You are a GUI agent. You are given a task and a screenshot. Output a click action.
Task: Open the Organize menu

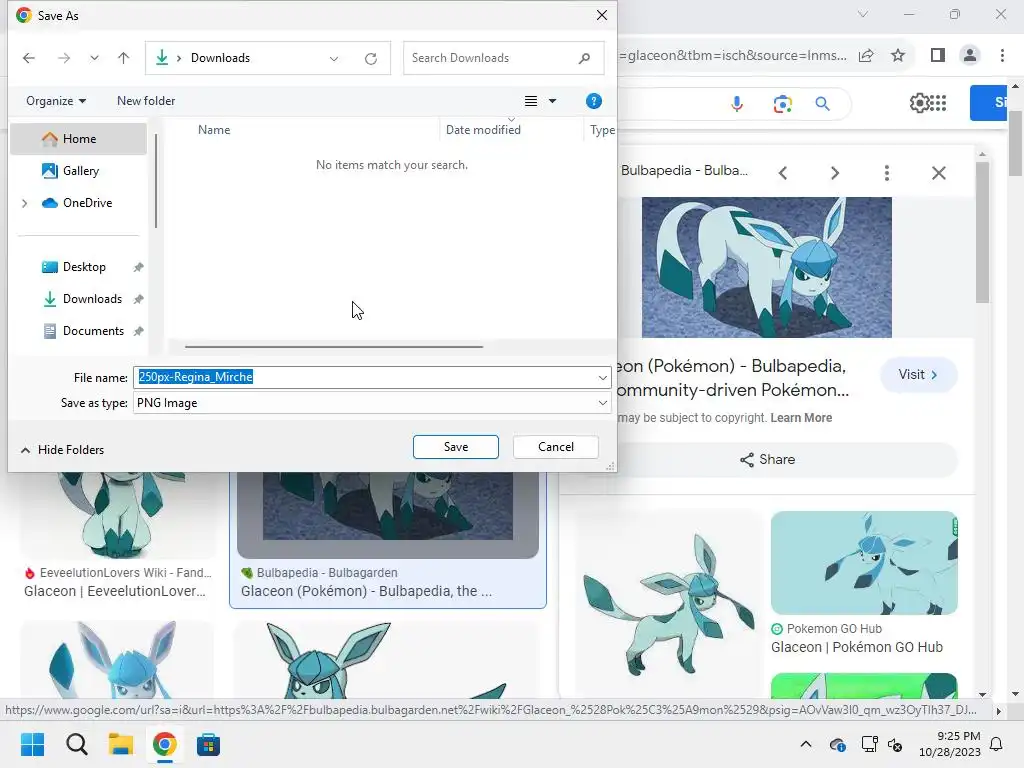coord(56,101)
